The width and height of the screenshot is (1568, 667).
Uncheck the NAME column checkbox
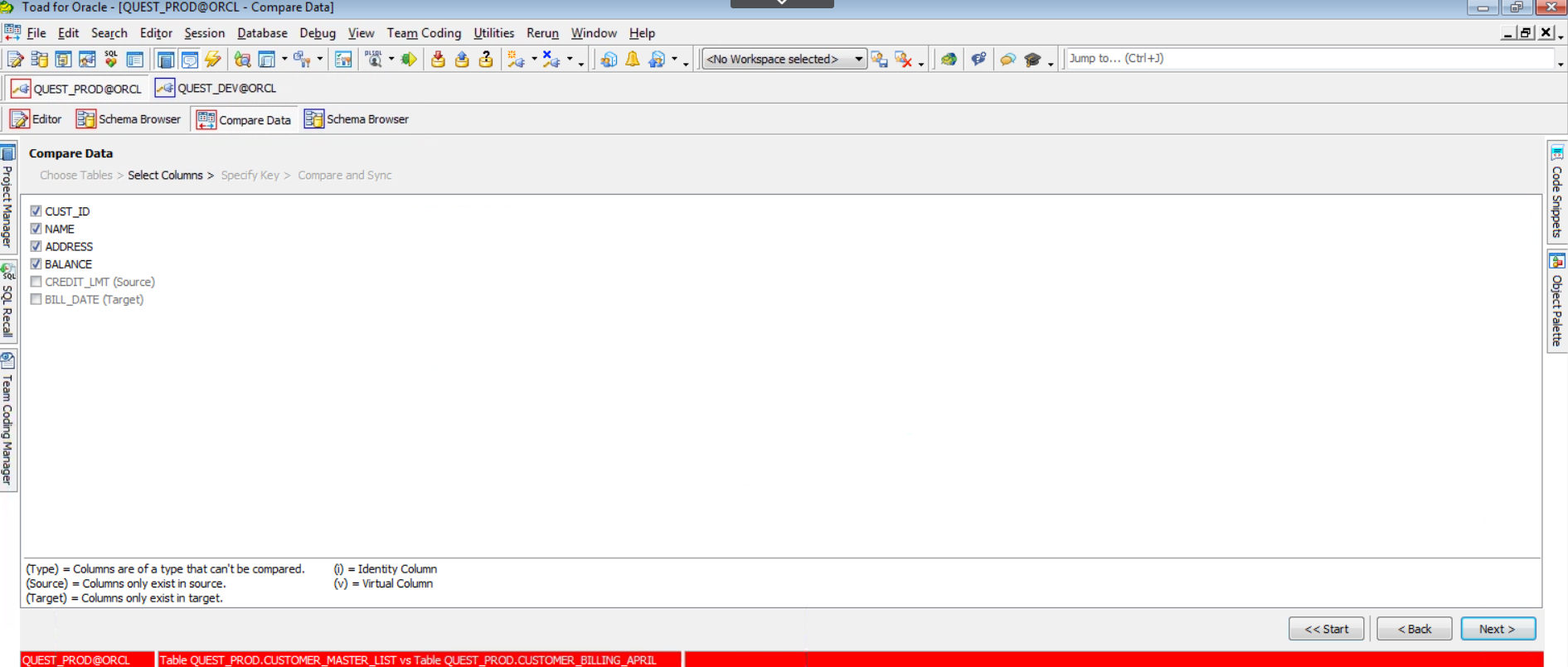pyautogui.click(x=36, y=229)
